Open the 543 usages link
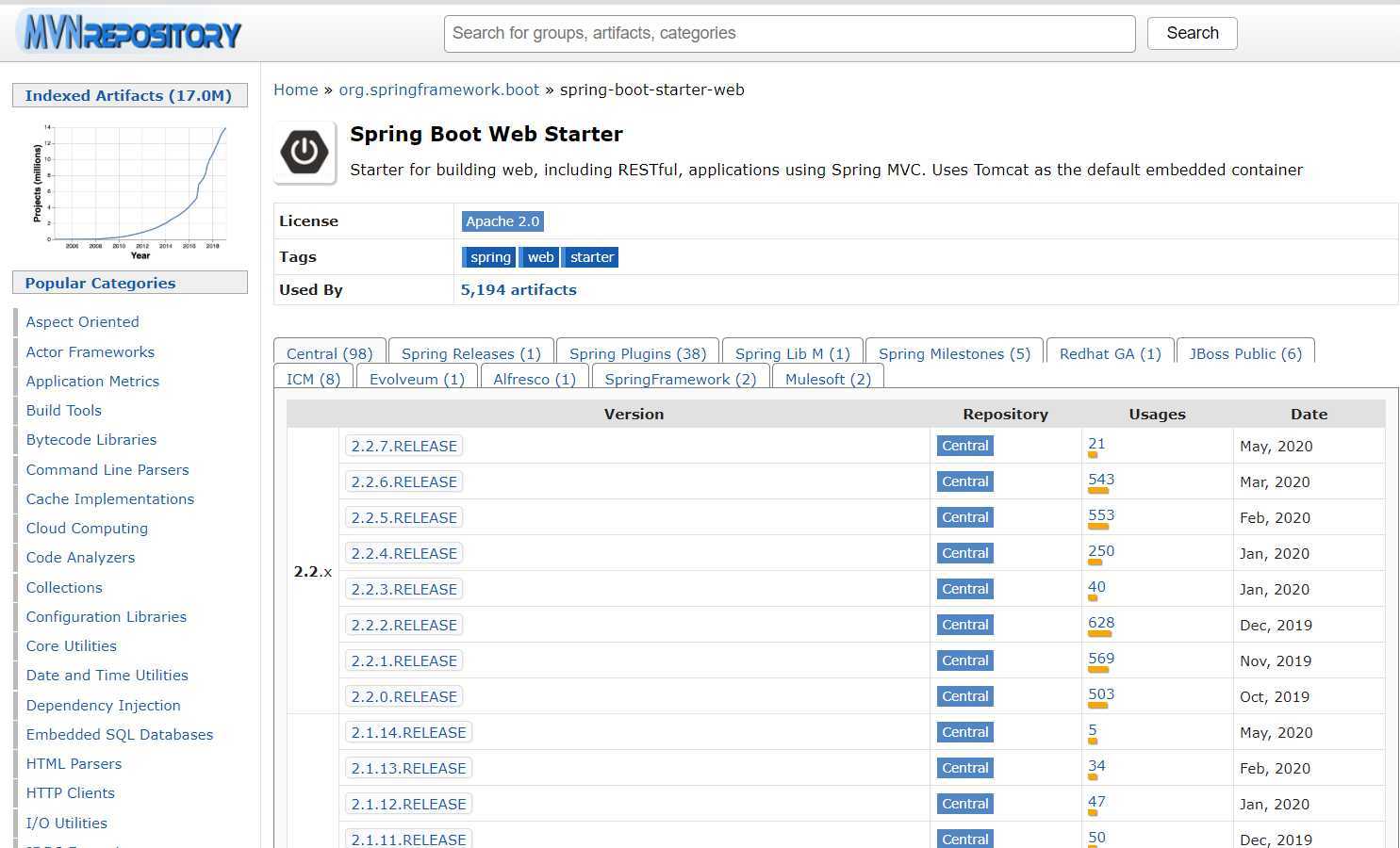Image resolution: width=1400 pixels, height=848 pixels. [1101, 480]
